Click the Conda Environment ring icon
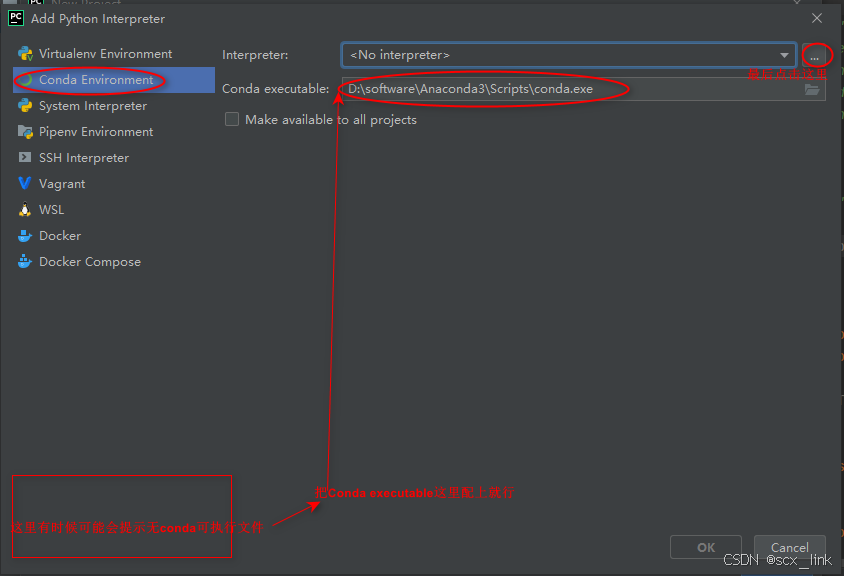This screenshot has width=844, height=576. 25,80
